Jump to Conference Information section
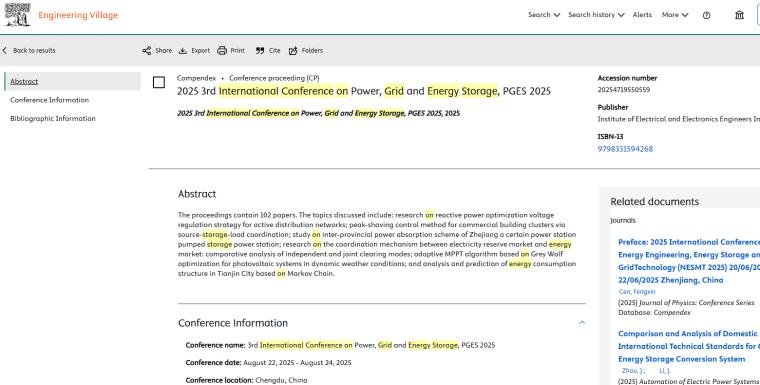Image resolution: width=760 pixels, height=385 pixels. tap(49, 100)
